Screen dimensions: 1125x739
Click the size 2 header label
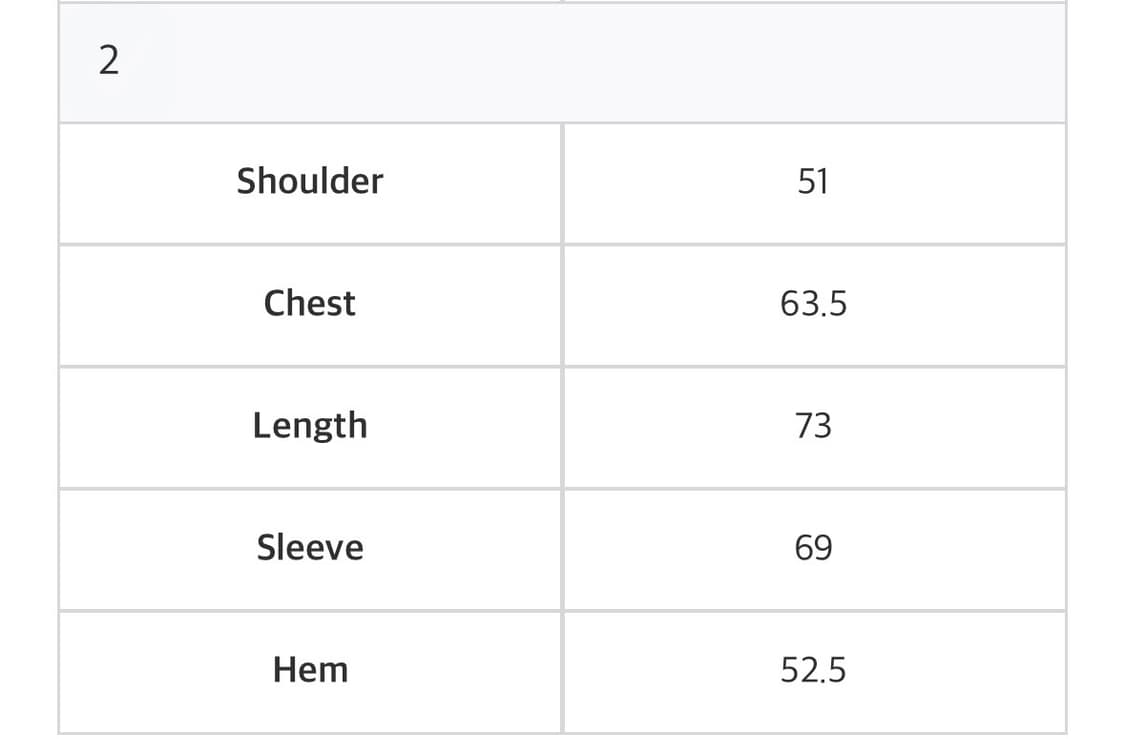(109, 62)
